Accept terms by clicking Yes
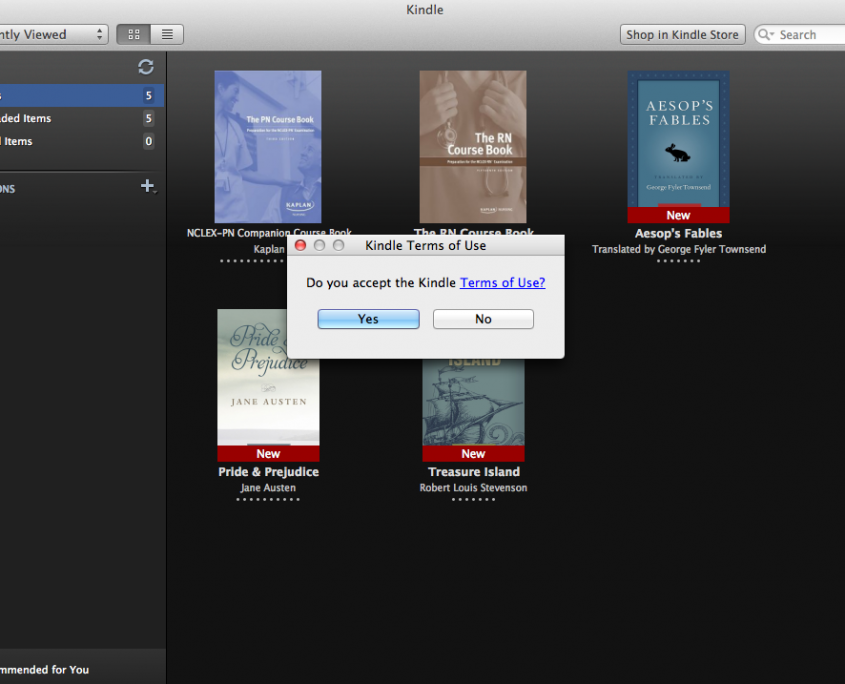The image size is (845, 684). [368, 319]
